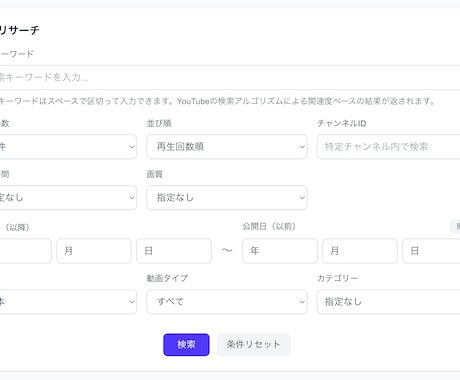
Task: Click the カテゴリー label
Action: [338, 278]
